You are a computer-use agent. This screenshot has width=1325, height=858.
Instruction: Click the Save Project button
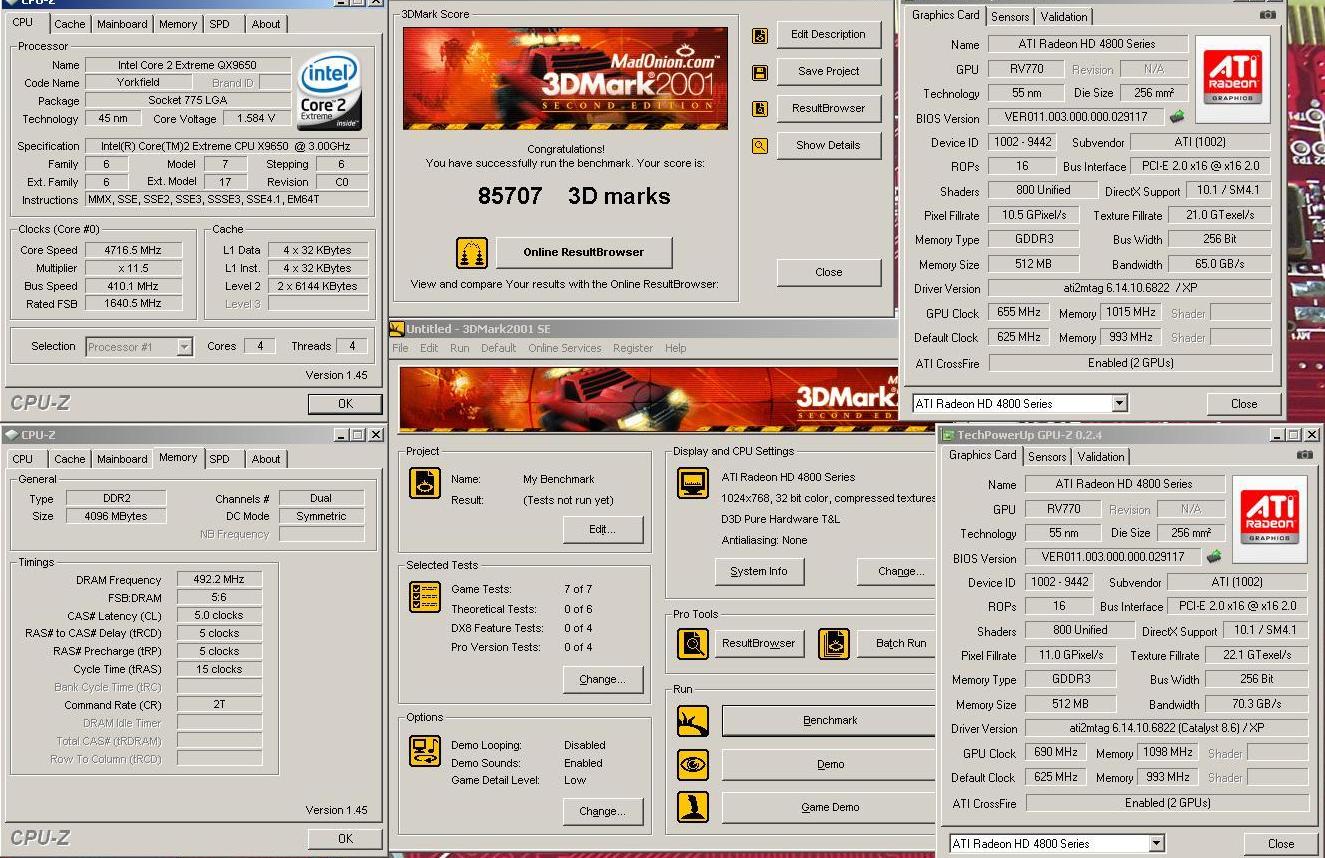[x=829, y=71]
